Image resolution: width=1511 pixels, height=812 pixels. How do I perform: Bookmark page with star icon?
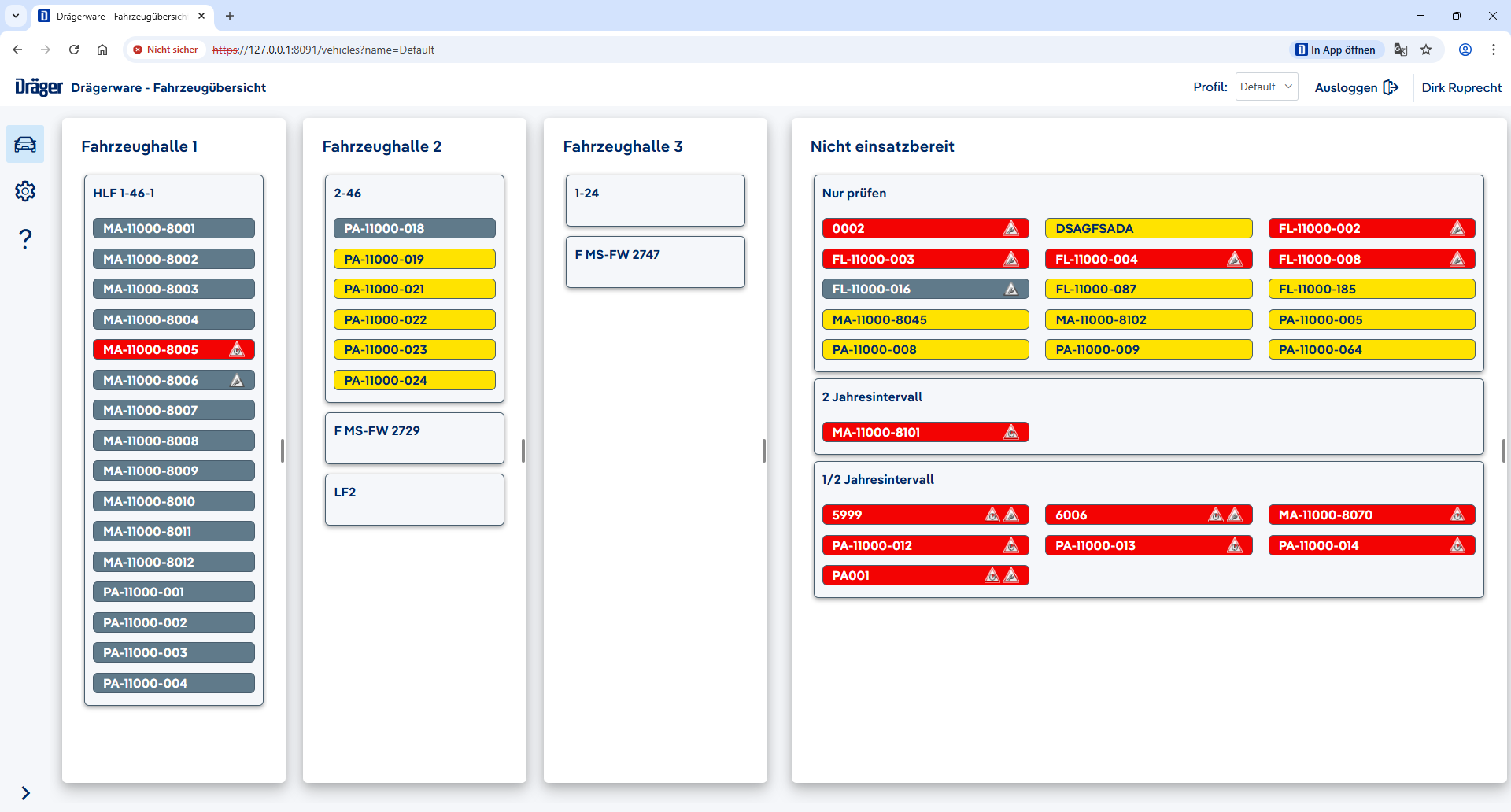pos(1426,50)
